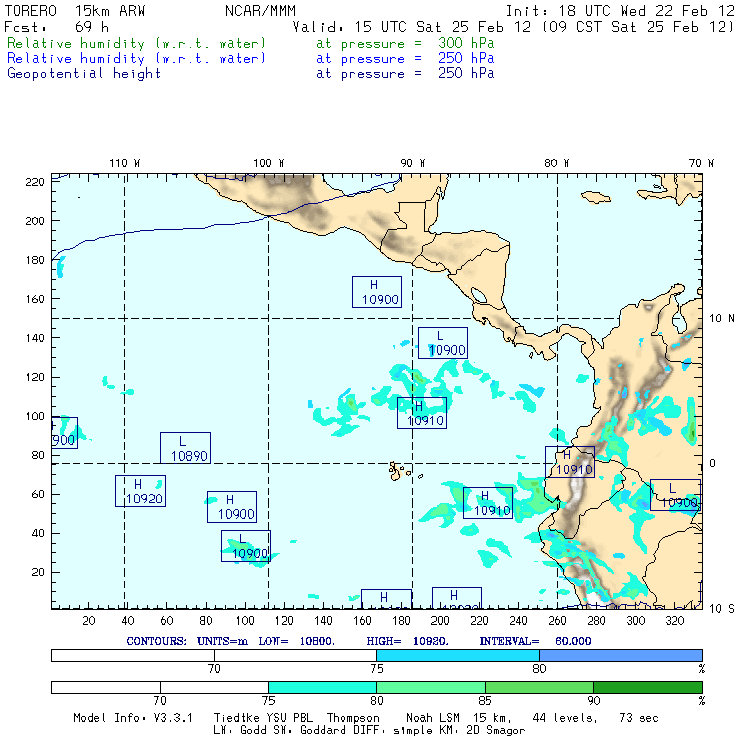The image size is (740, 740).
Task: Click the green 300 hPa pressure value
Action: pos(466,43)
